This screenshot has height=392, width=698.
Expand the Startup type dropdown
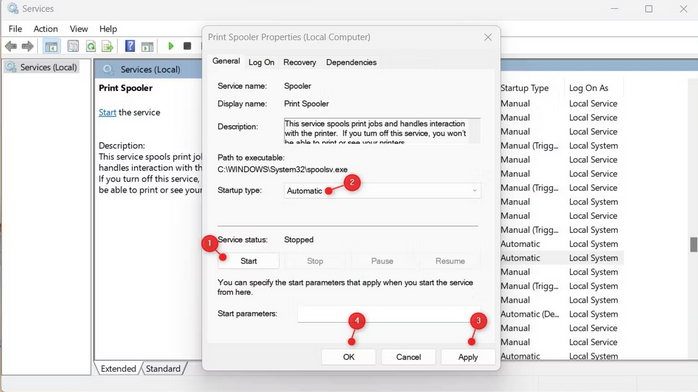[x=382, y=190]
